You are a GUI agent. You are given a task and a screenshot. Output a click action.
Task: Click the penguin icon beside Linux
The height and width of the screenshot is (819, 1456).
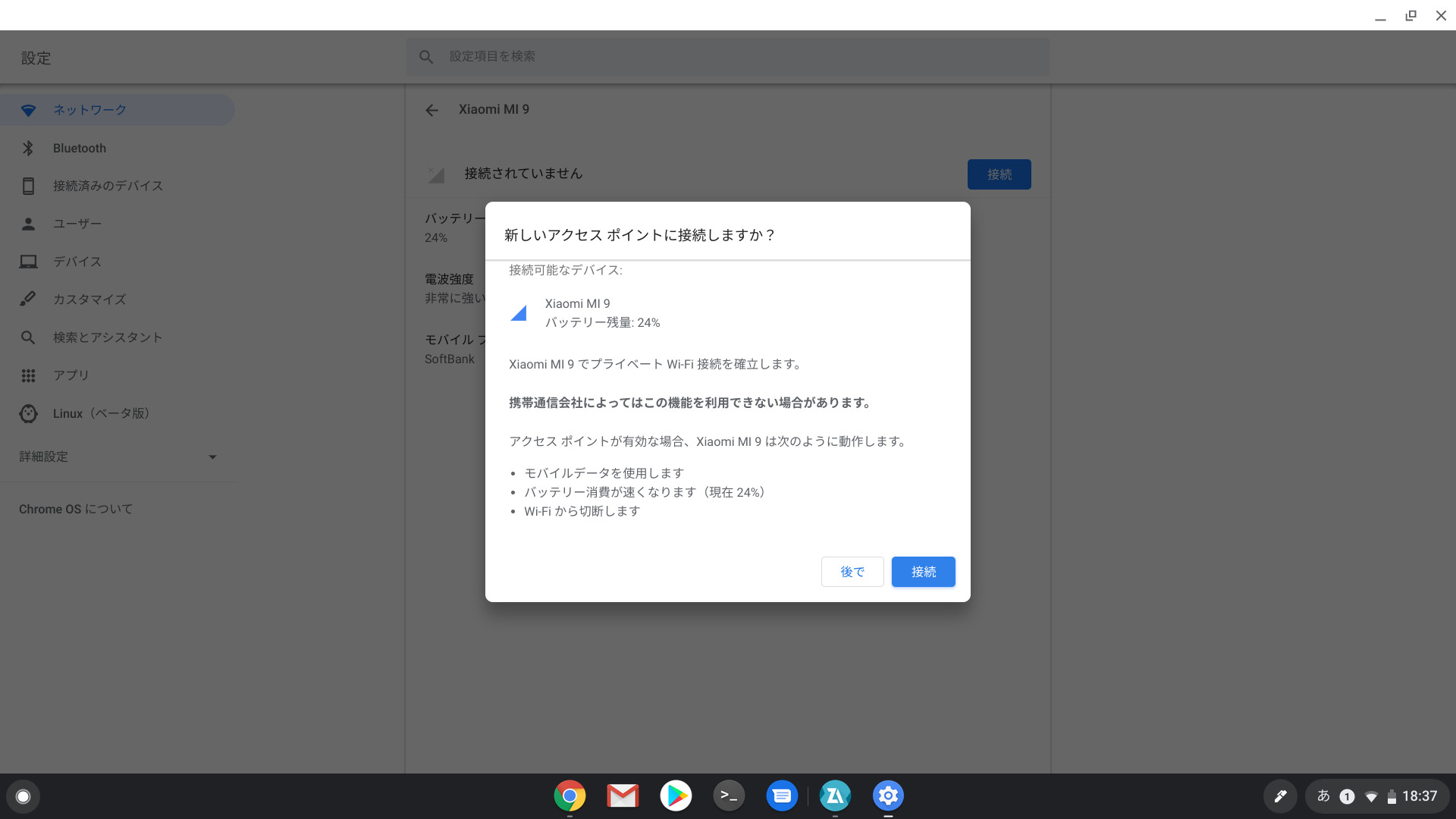28,413
